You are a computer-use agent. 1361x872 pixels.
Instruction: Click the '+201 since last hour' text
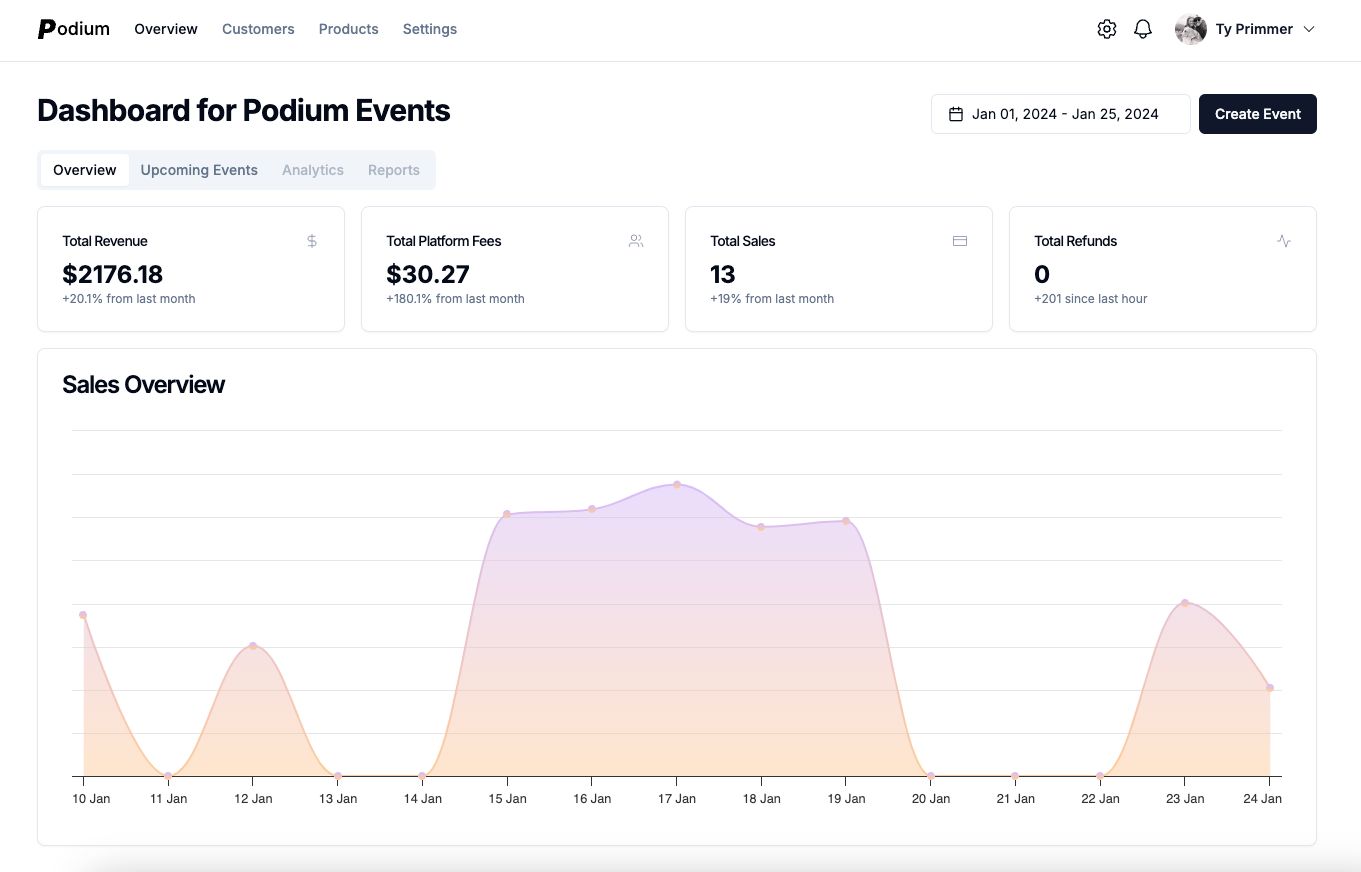point(1091,299)
